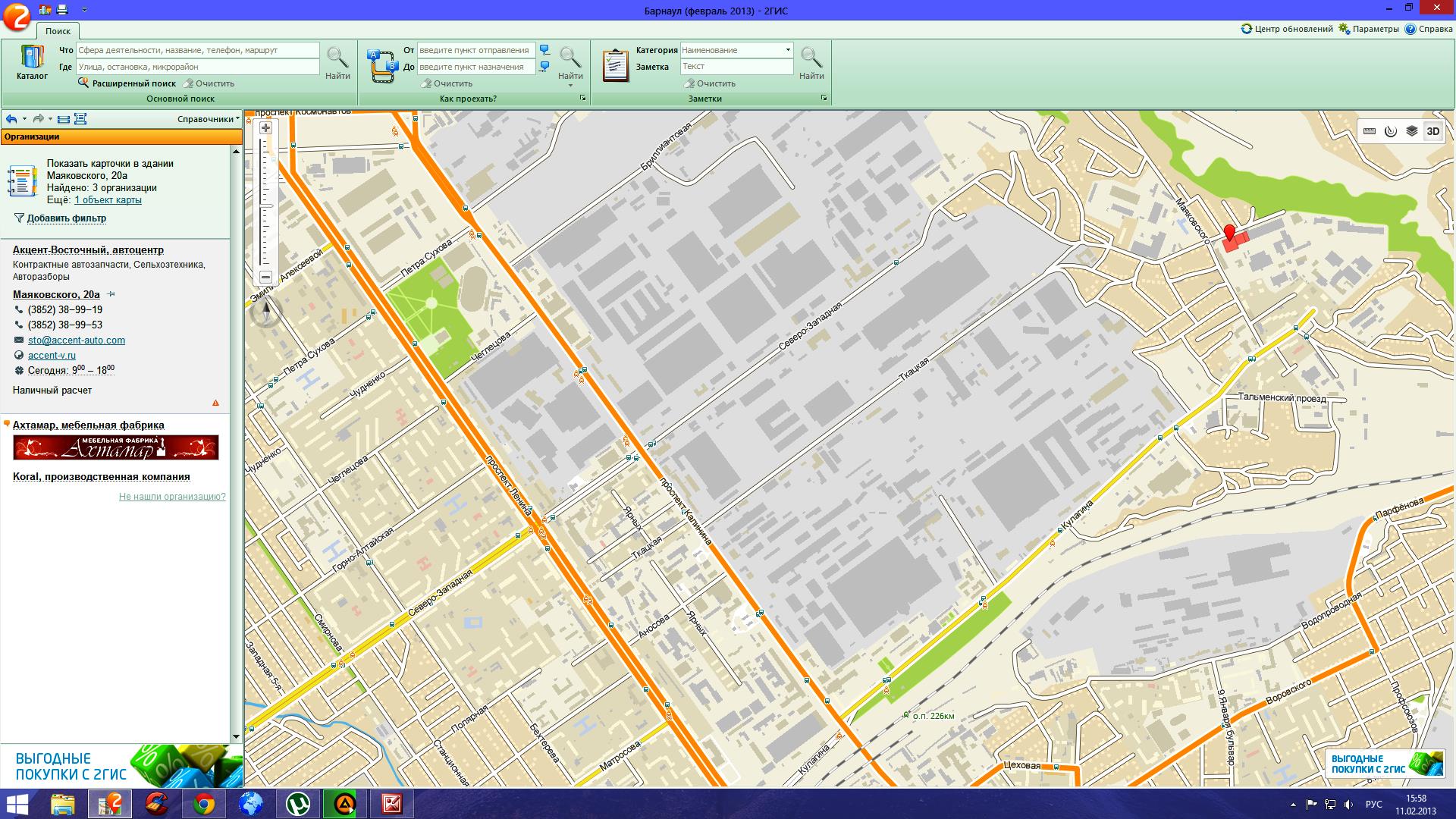Open the accent-v.ru website link
The width and height of the screenshot is (1456, 819).
[52, 355]
